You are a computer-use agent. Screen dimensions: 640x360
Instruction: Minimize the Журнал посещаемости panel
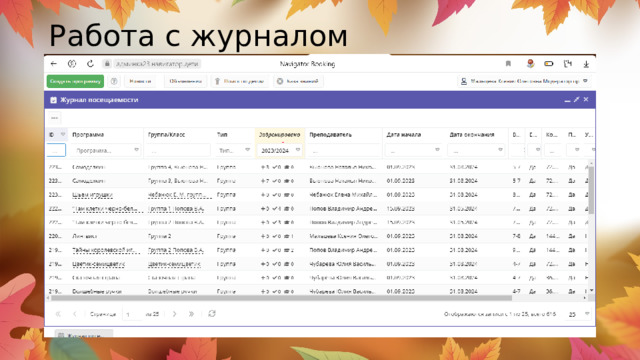pyautogui.click(x=567, y=100)
